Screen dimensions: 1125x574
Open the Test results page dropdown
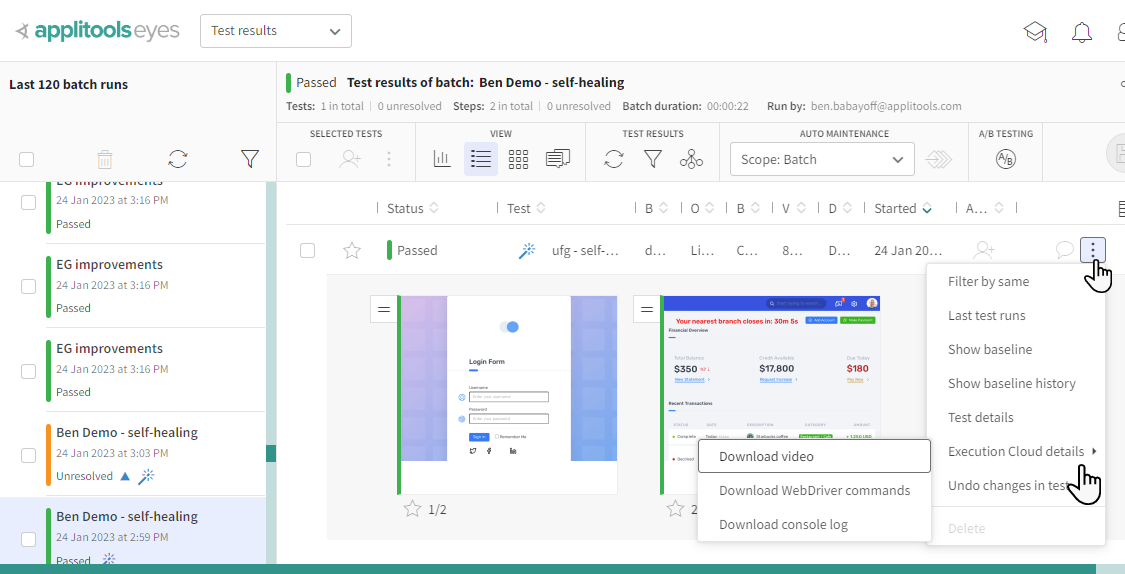pos(276,31)
